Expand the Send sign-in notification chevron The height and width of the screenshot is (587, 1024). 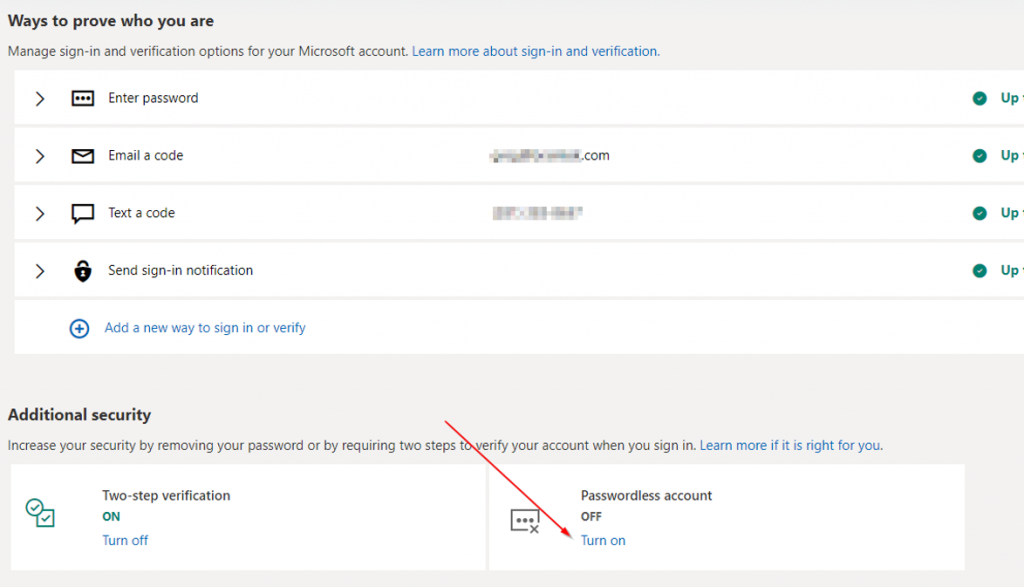point(40,271)
